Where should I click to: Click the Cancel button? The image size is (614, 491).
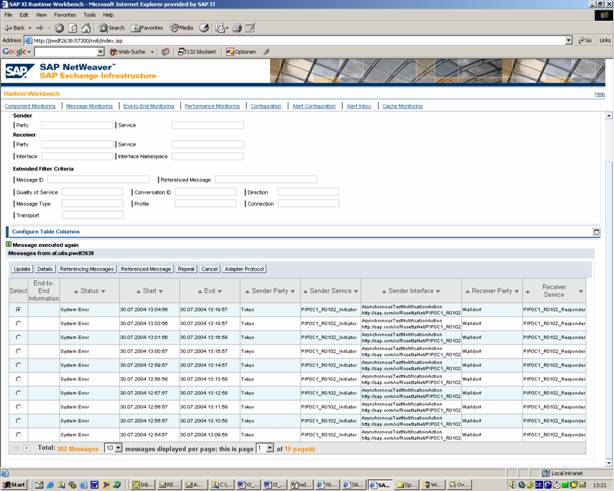[x=209, y=269]
